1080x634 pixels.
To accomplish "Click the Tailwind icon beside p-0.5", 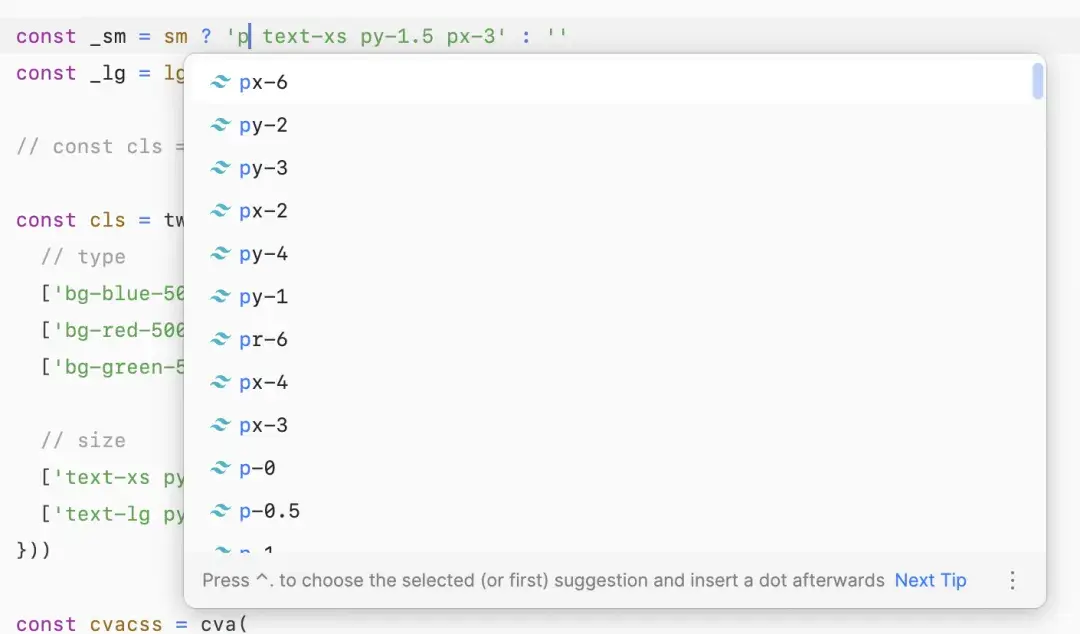I will tap(220, 511).
